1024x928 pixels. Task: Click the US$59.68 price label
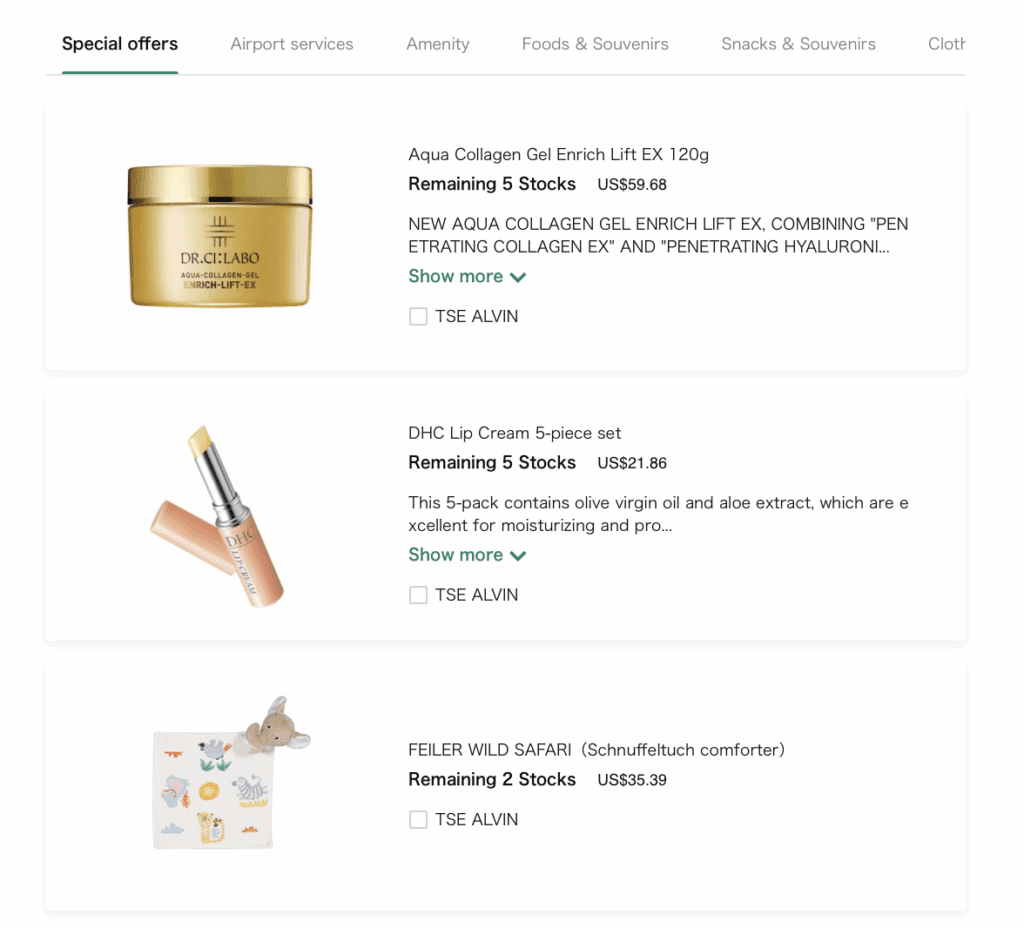632,185
